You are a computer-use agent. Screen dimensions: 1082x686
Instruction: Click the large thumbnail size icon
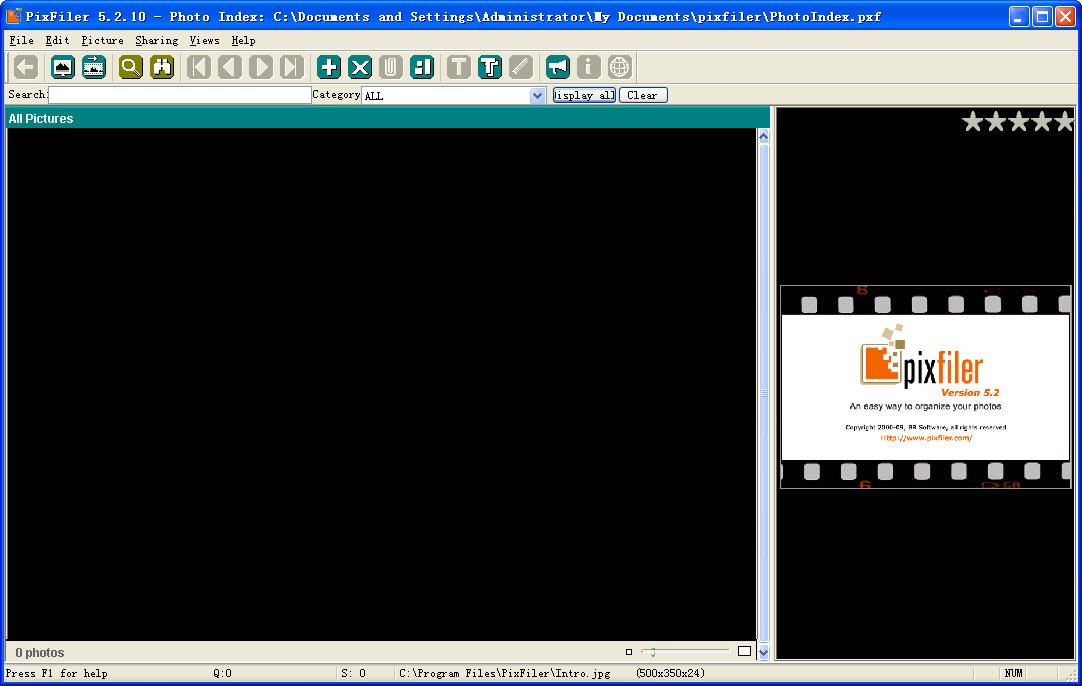pos(744,651)
